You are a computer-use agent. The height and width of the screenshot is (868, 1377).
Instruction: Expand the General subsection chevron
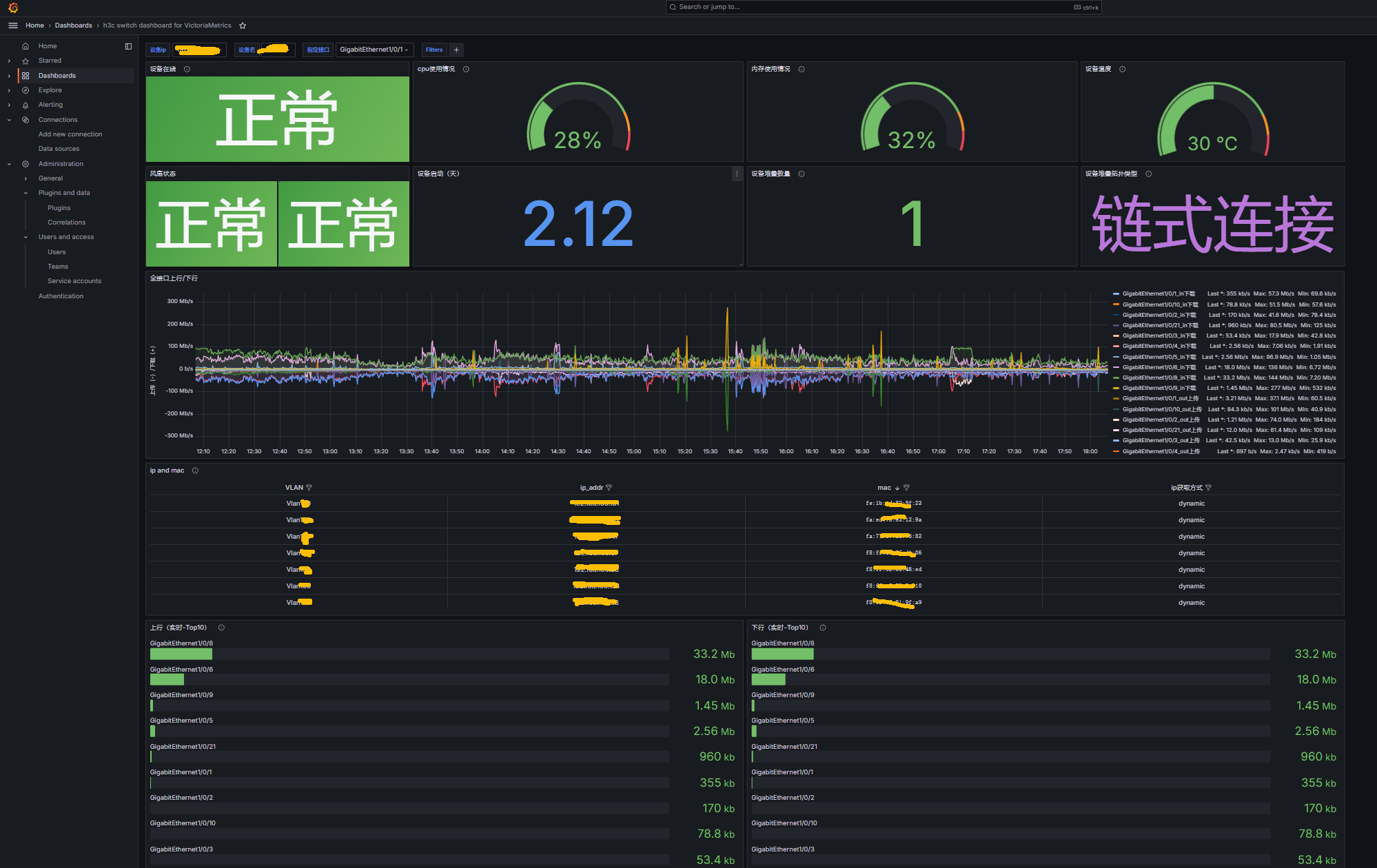click(x=25, y=178)
